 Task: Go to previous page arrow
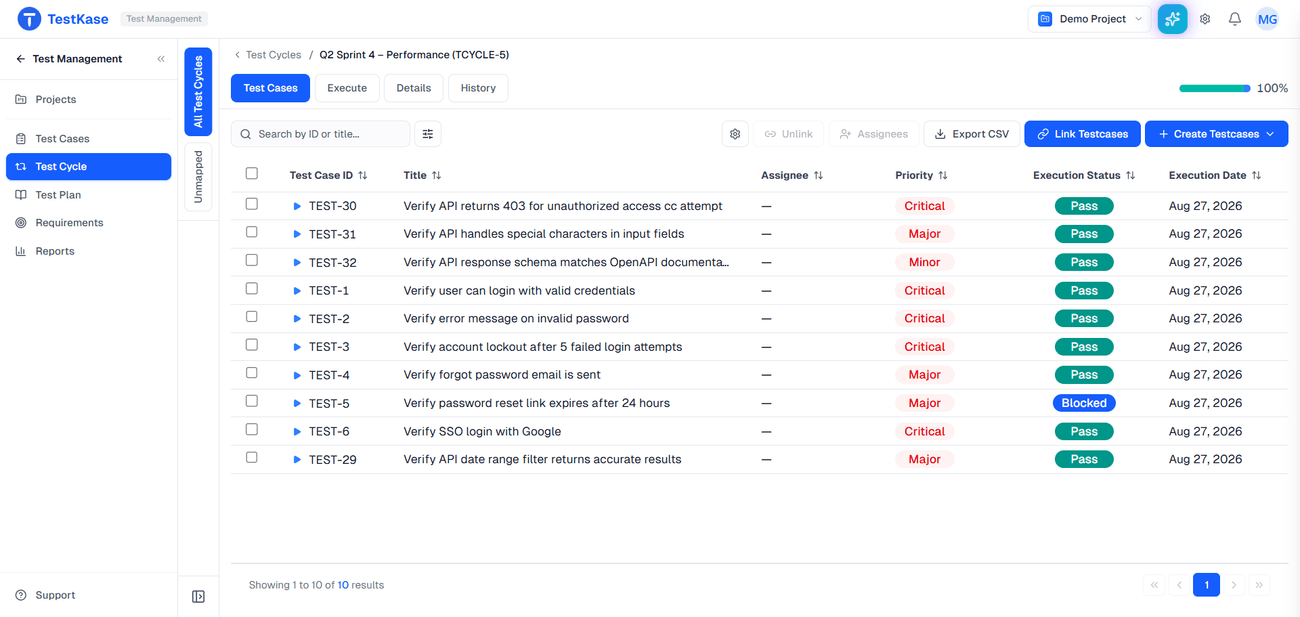[1180, 585]
